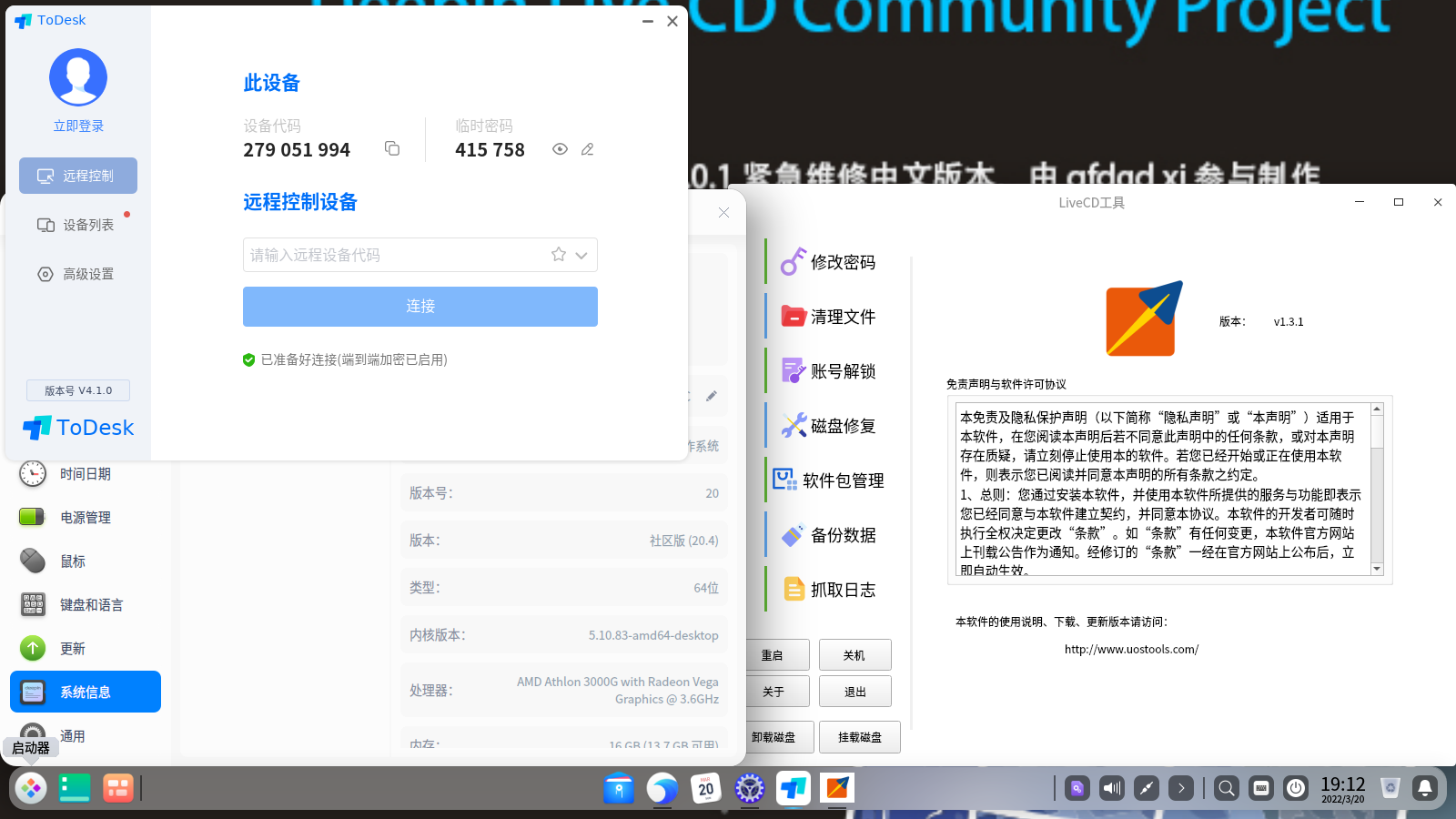Click the 抓取日志 log icon
The height and width of the screenshot is (819, 1456).
(x=794, y=589)
